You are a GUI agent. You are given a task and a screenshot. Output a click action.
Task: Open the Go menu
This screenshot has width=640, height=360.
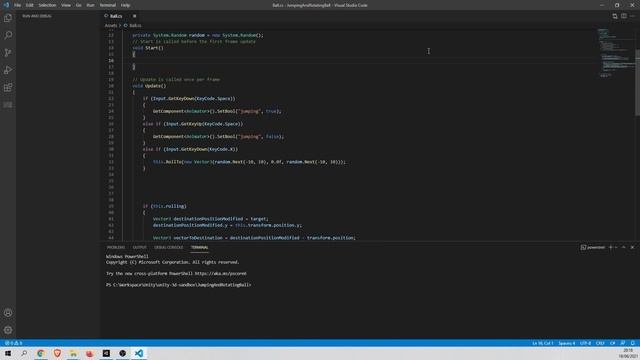pos(78,5)
